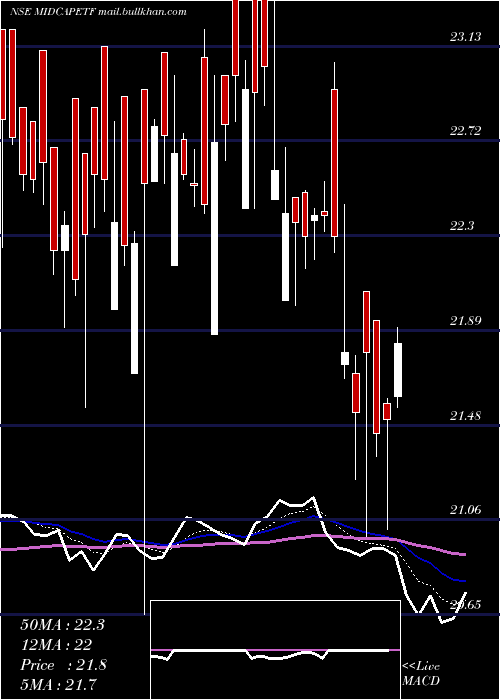Click the Price : 21.8 readout
This screenshot has height=700, width=500.
click(63, 665)
